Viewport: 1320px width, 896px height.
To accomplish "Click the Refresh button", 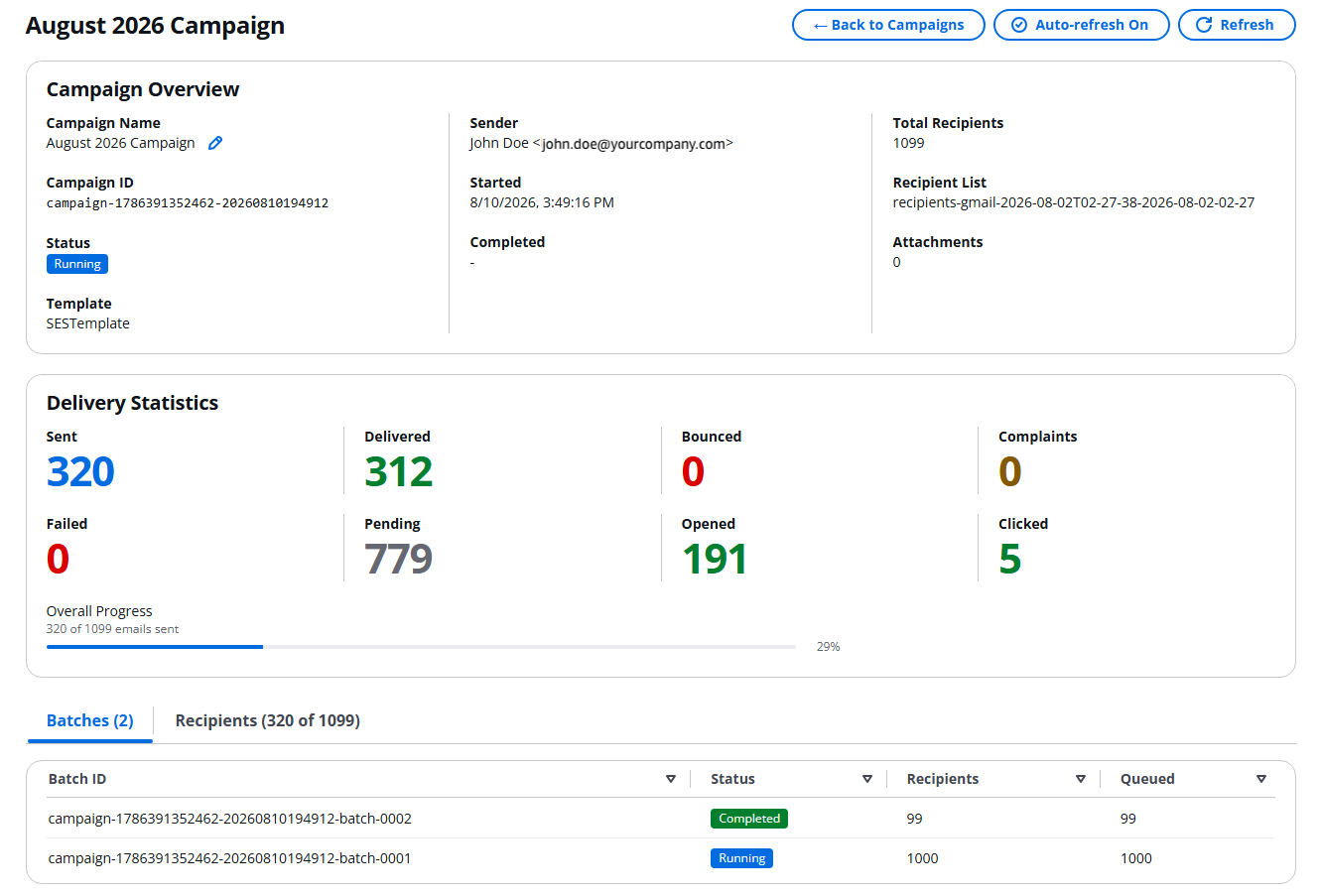I will tap(1237, 25).
